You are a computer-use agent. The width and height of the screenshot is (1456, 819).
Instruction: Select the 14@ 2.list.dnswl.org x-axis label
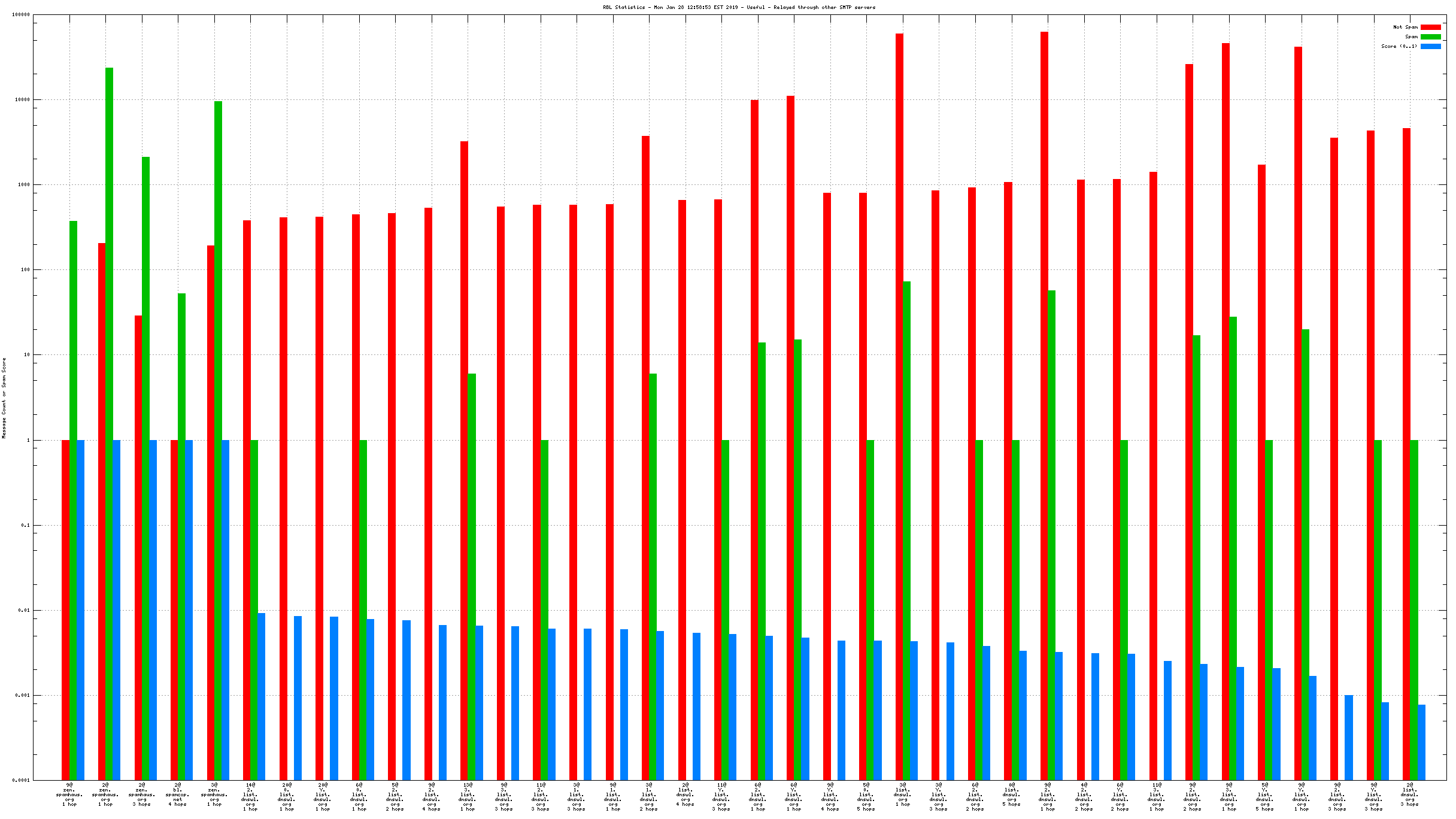pyautogui.click(x=250, y=797)
